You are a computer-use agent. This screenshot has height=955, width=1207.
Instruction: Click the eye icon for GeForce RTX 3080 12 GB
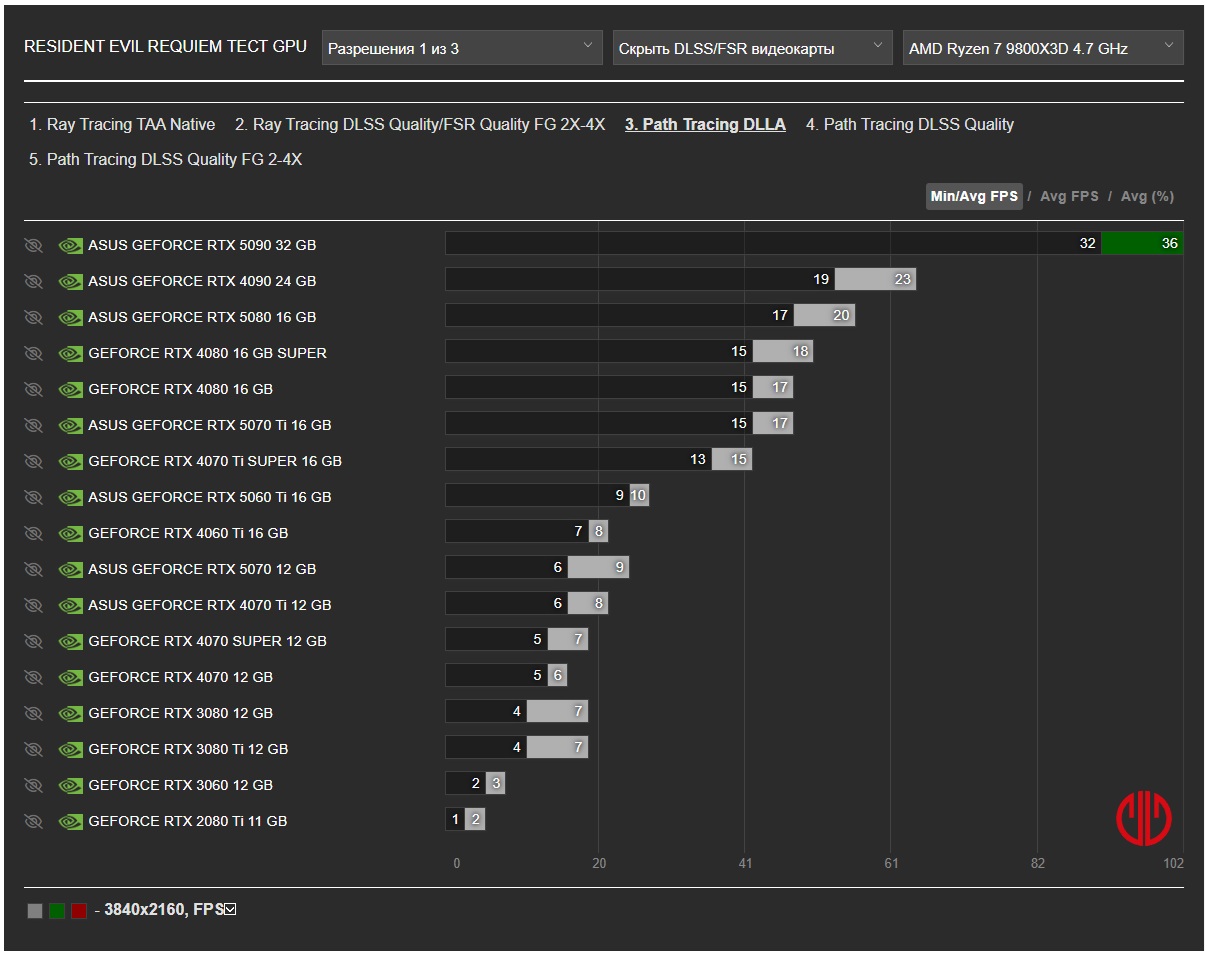33,713
